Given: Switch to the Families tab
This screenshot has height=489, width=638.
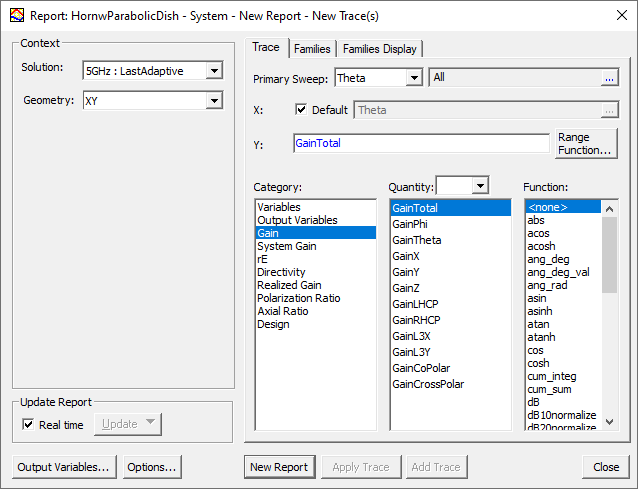Looking at the screenshot, I should (x=312, y=49).
